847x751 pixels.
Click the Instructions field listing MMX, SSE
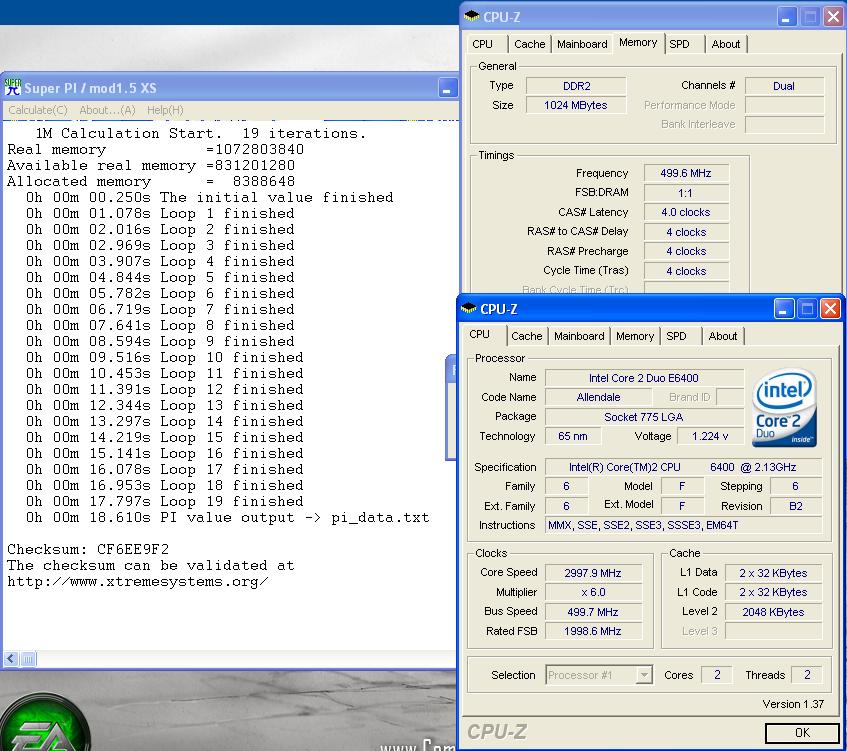click(683, 525)
